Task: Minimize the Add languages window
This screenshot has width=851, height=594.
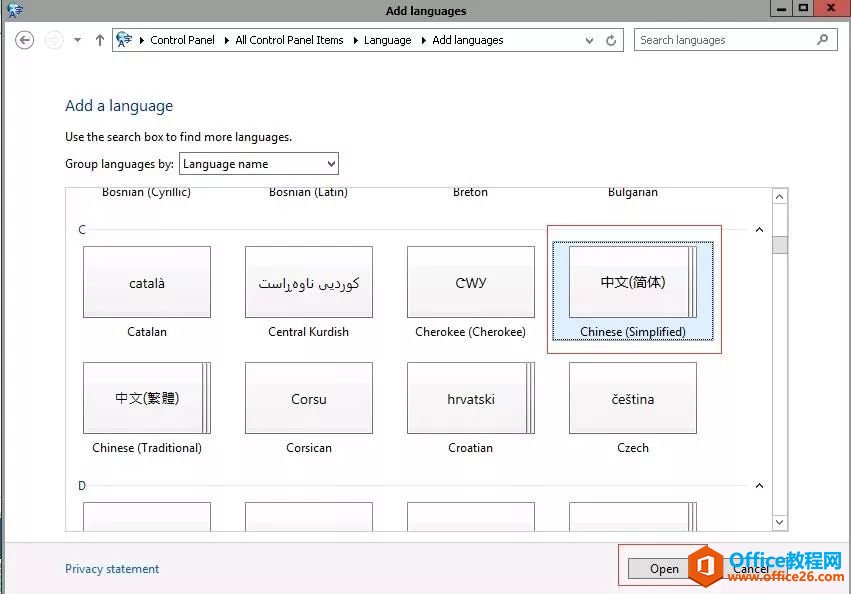Action: tap(782, 9)
